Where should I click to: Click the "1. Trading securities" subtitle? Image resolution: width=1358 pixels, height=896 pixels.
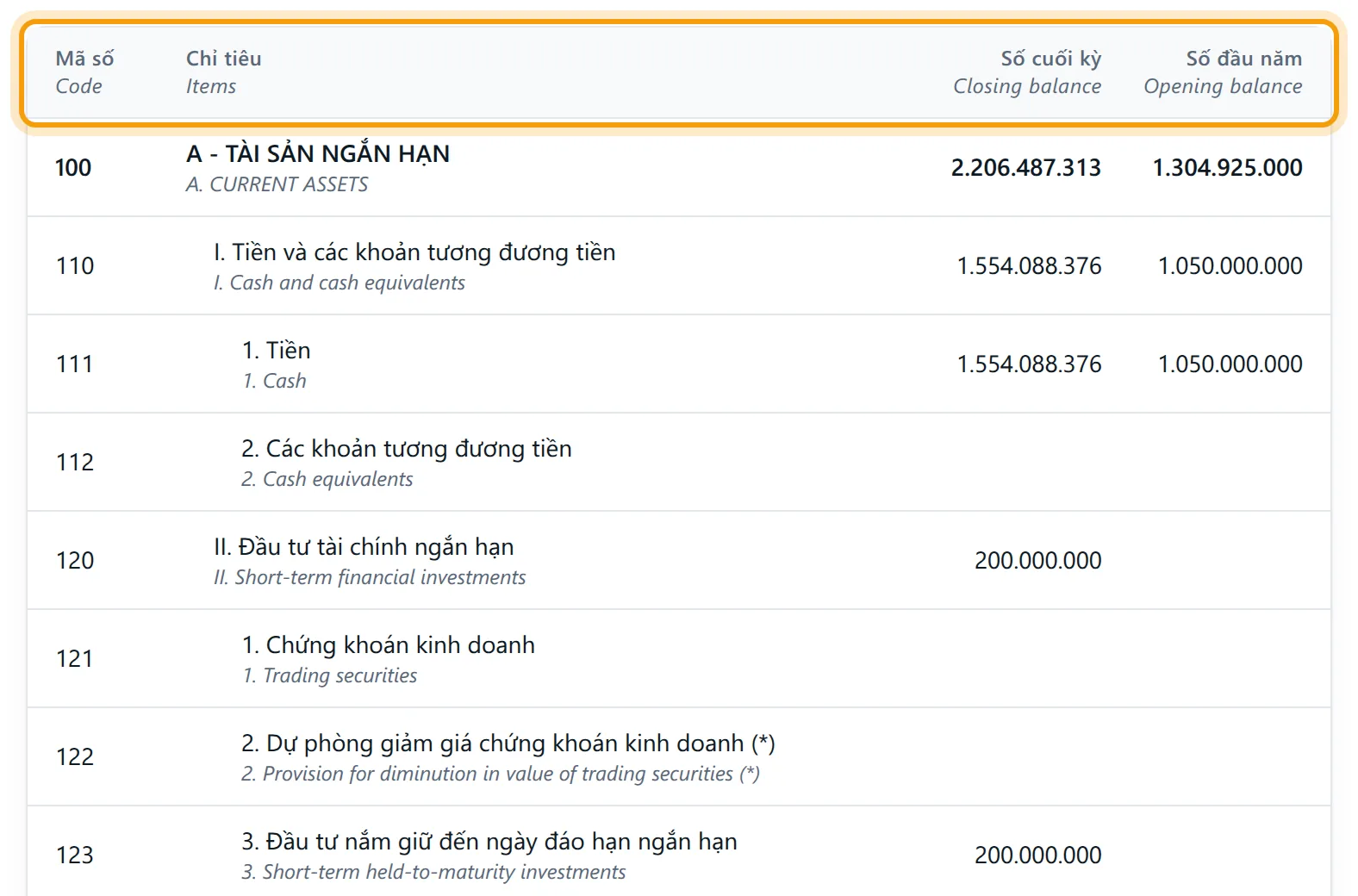pyautogui.click(x=329, y=675)
